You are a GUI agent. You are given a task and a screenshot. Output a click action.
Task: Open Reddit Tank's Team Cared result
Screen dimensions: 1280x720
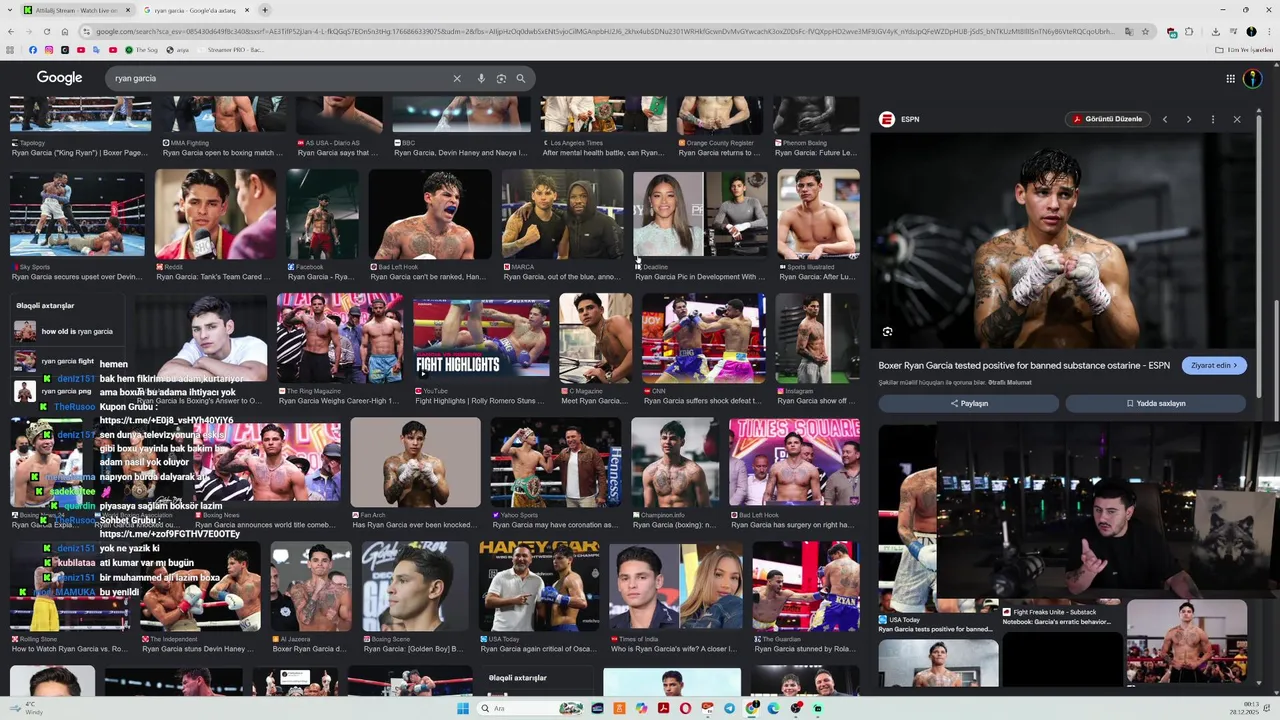[x=215, y=213]
